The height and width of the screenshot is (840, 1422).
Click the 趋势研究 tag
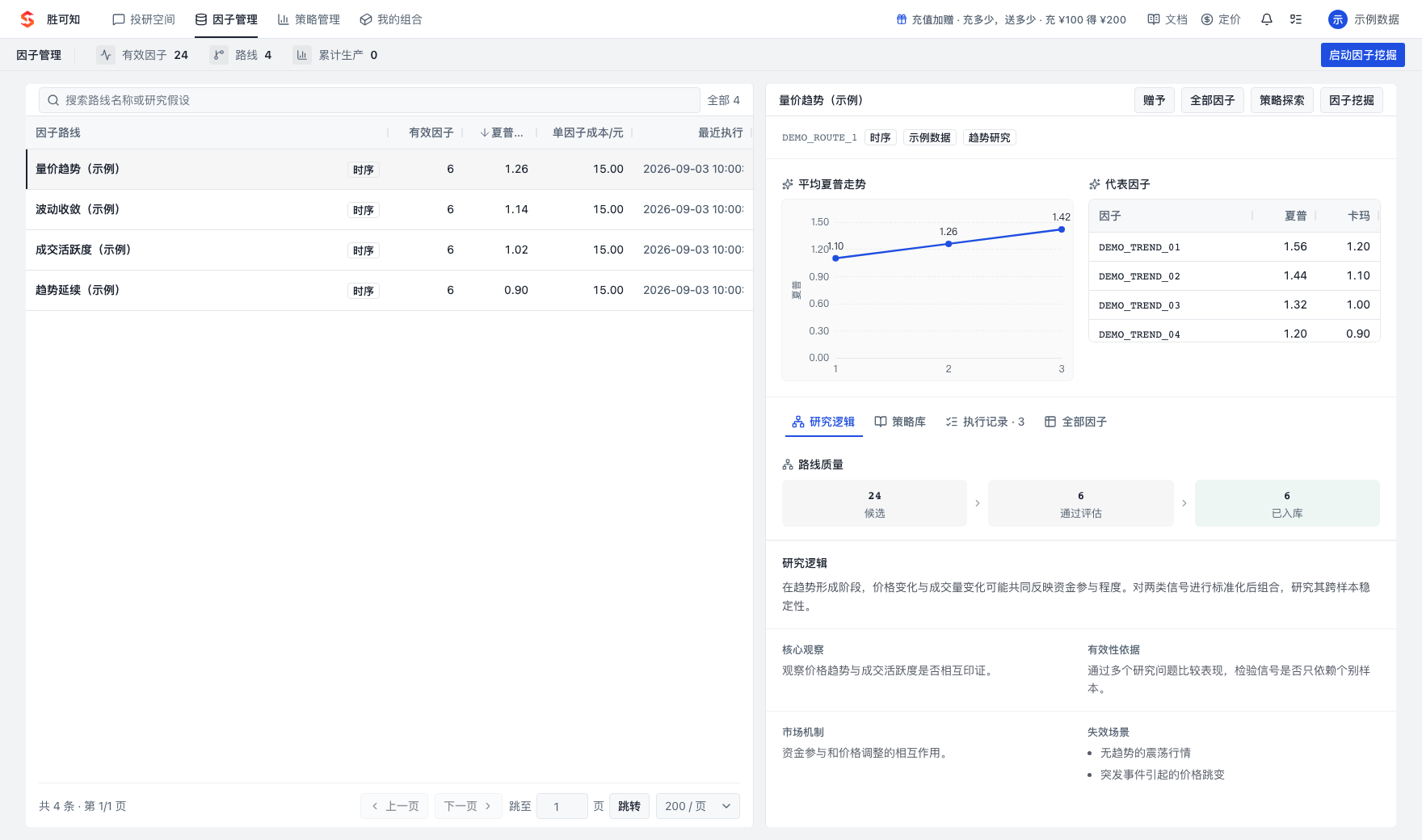point(989,137)
